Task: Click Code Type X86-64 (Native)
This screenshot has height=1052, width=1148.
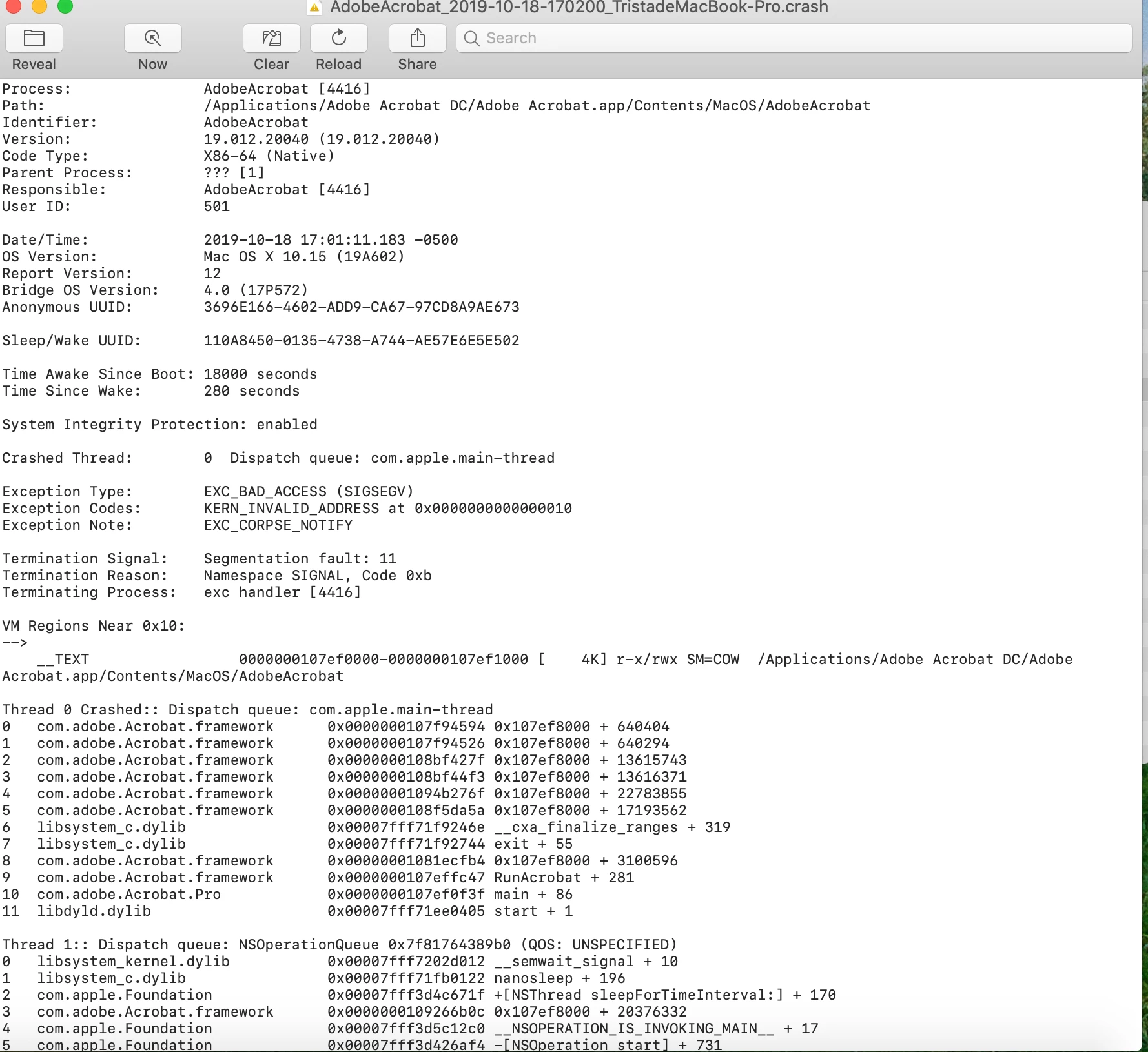Action: 269,156
